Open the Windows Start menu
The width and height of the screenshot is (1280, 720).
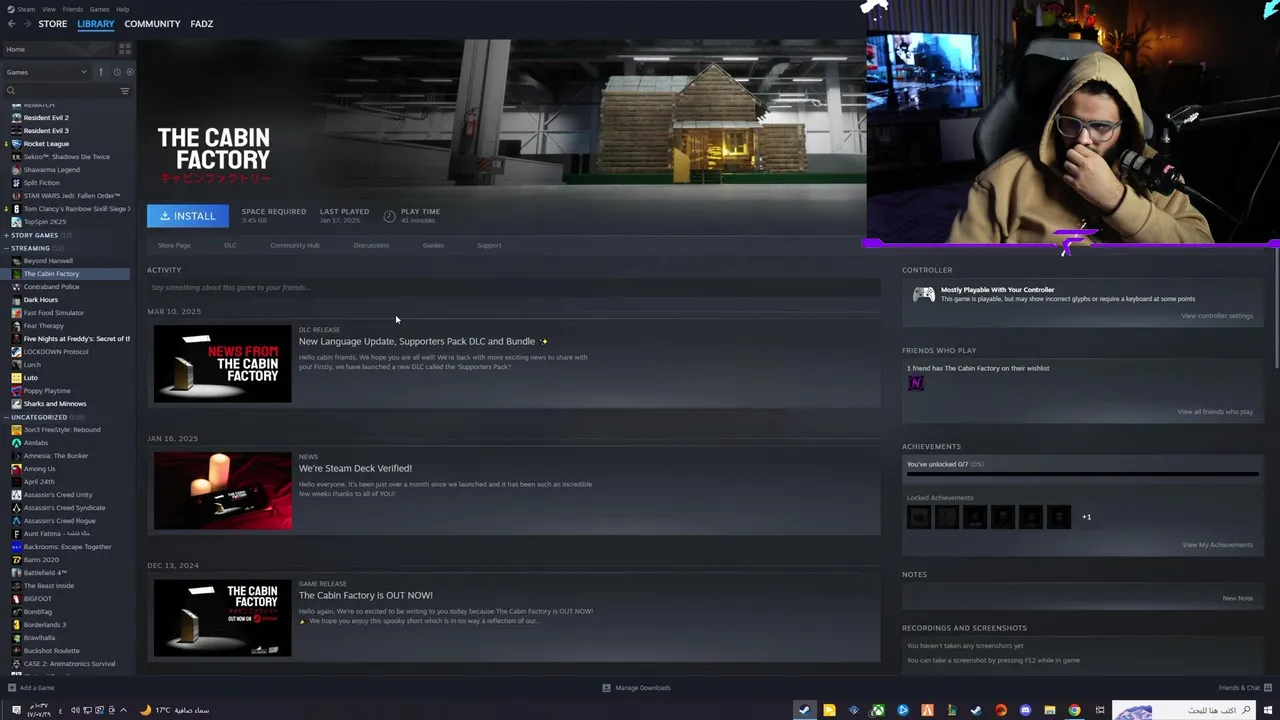(1266, 710)
